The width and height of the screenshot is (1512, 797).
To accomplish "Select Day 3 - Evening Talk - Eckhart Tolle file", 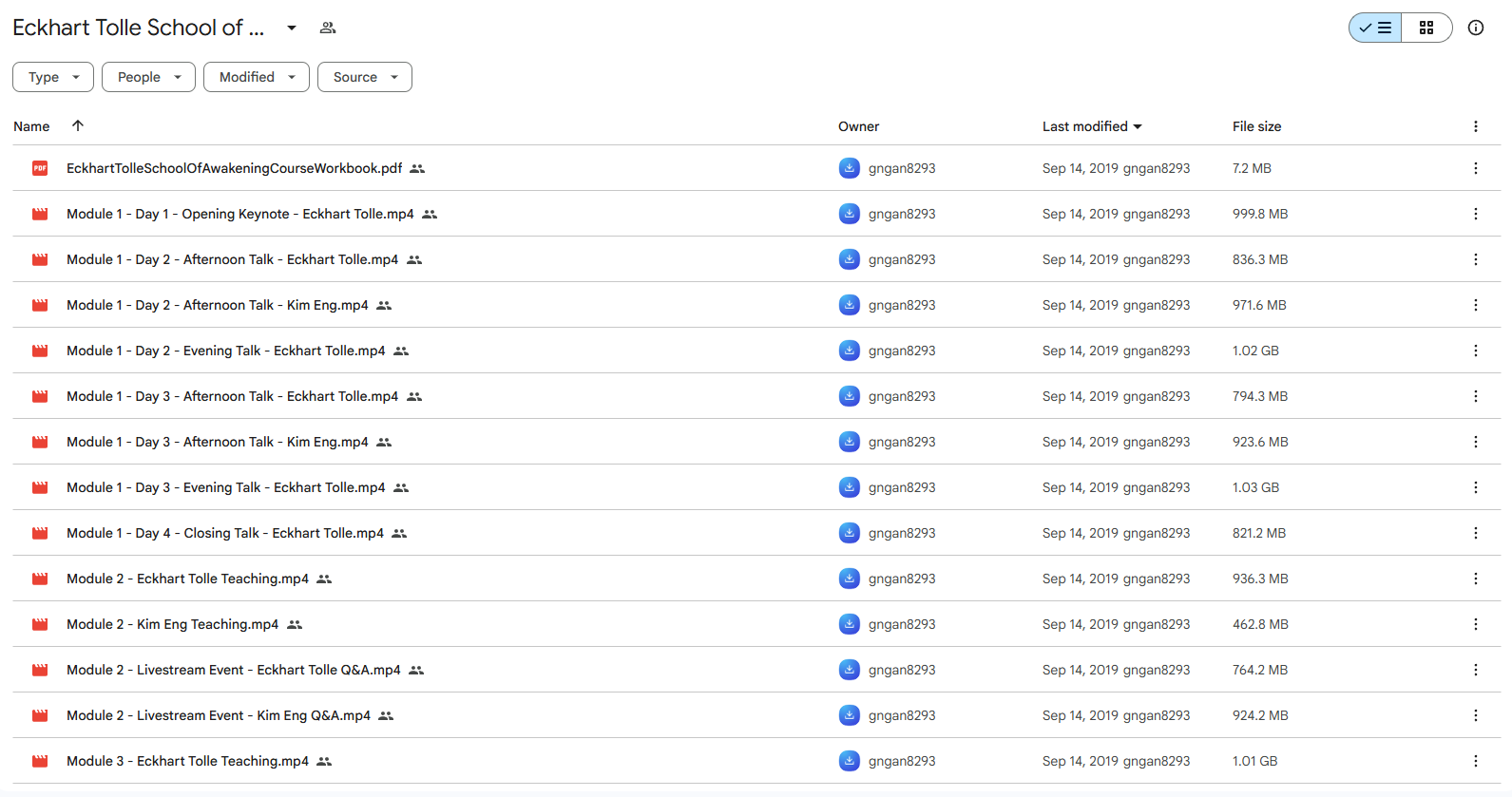I will tap(226, 487).
